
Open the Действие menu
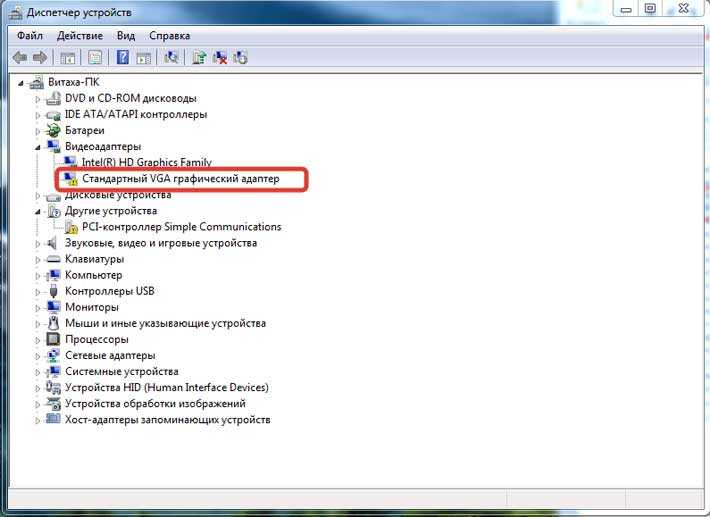tap(80, 36)
